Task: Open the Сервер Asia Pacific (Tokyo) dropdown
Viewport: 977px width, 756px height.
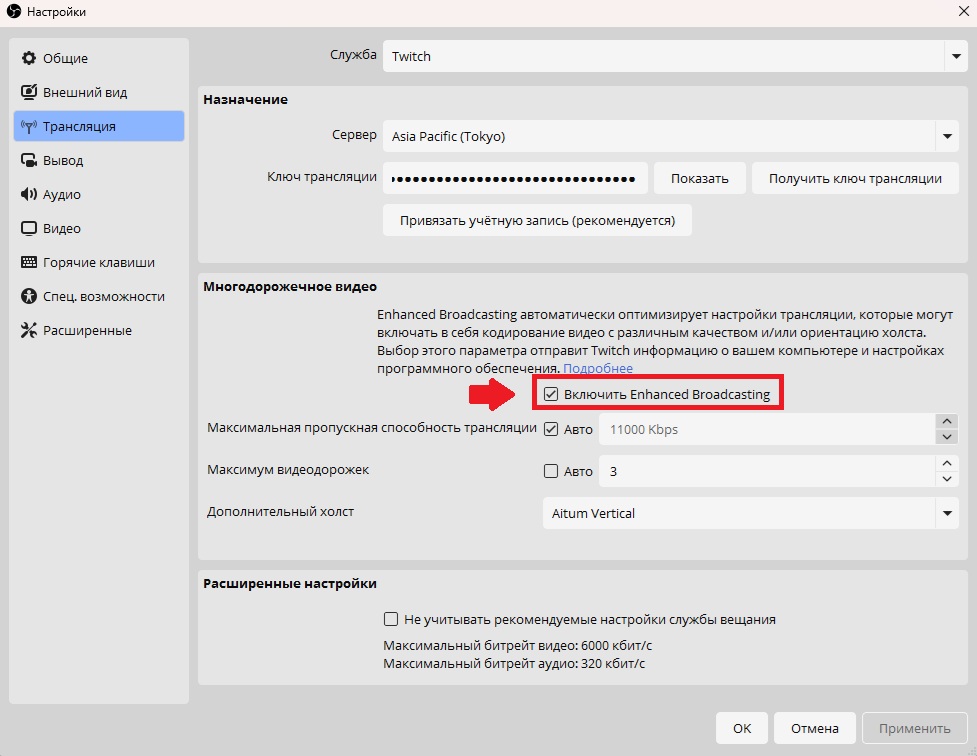Action: tap(670, 136)
